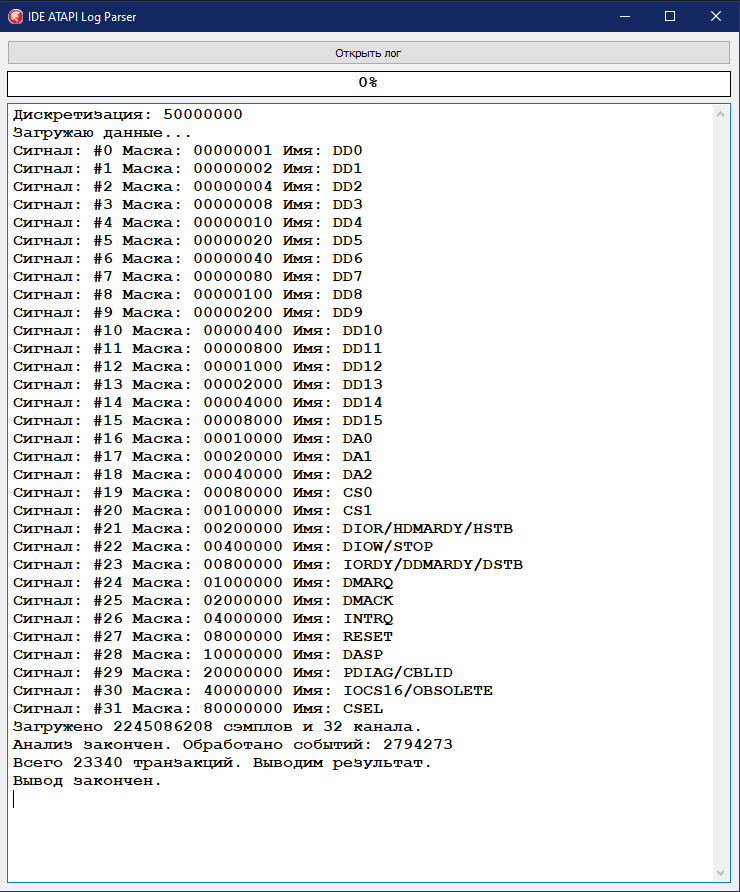The image size is (740, 892).
Task: Click the log line with signal CS1
Action: (193, 510)
